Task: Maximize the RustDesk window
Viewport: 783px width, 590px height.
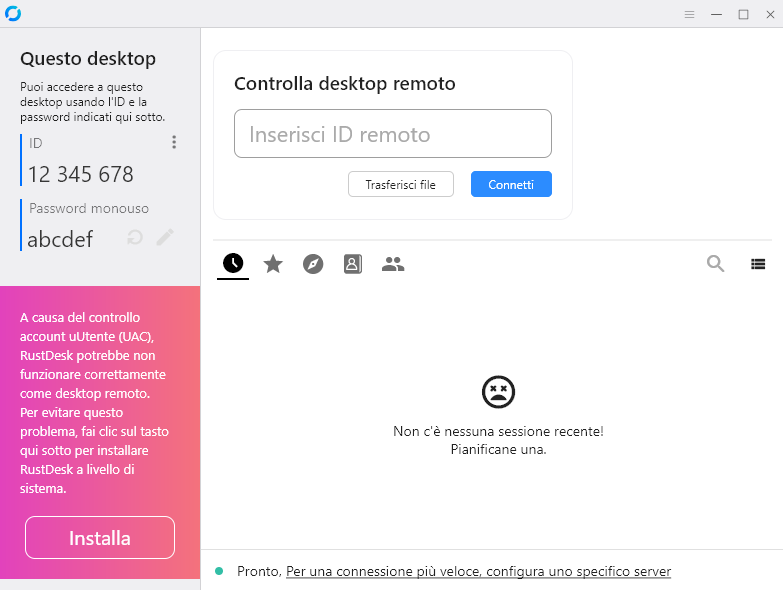Action: [744, 14]
